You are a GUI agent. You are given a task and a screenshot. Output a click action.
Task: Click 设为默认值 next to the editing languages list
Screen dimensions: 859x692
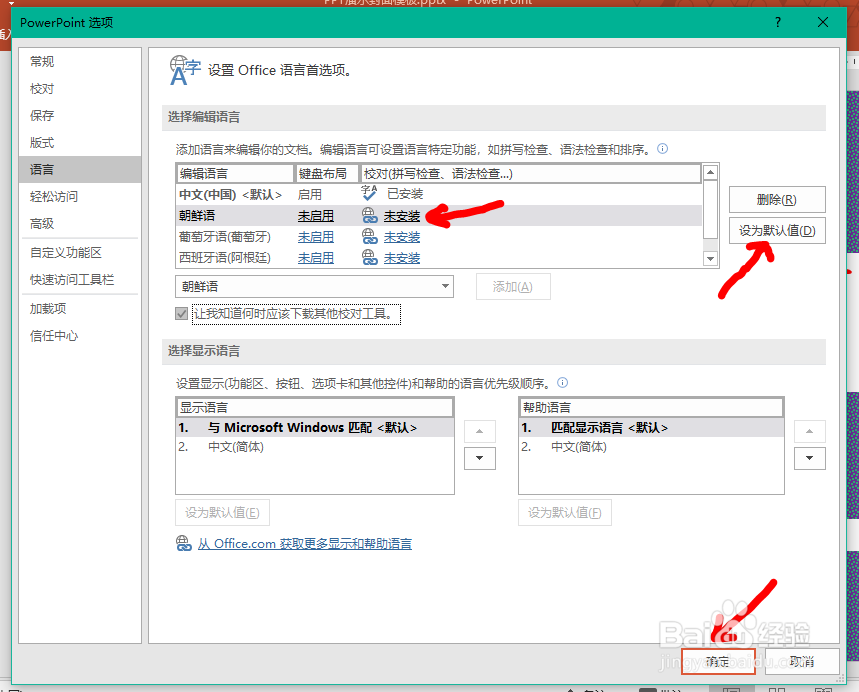(777, 230)
